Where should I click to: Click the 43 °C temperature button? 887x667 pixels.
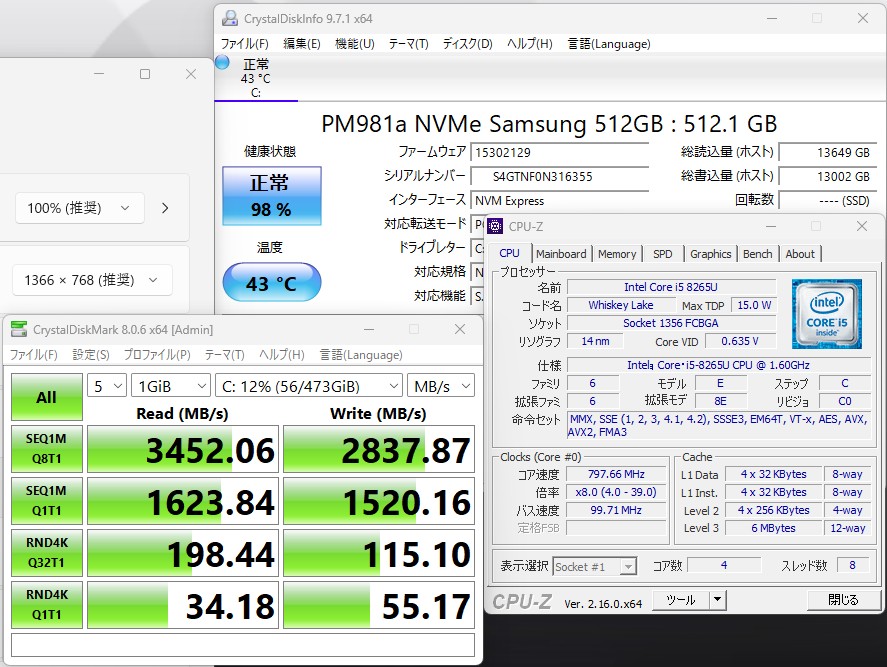coord(272,282)
